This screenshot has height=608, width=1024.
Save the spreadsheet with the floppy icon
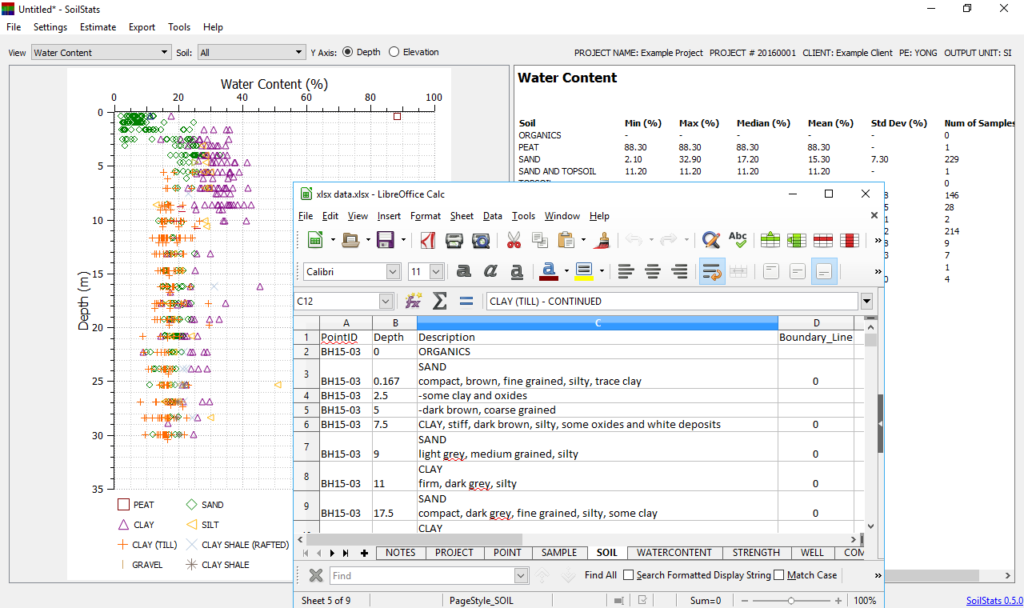click(385, 240)
